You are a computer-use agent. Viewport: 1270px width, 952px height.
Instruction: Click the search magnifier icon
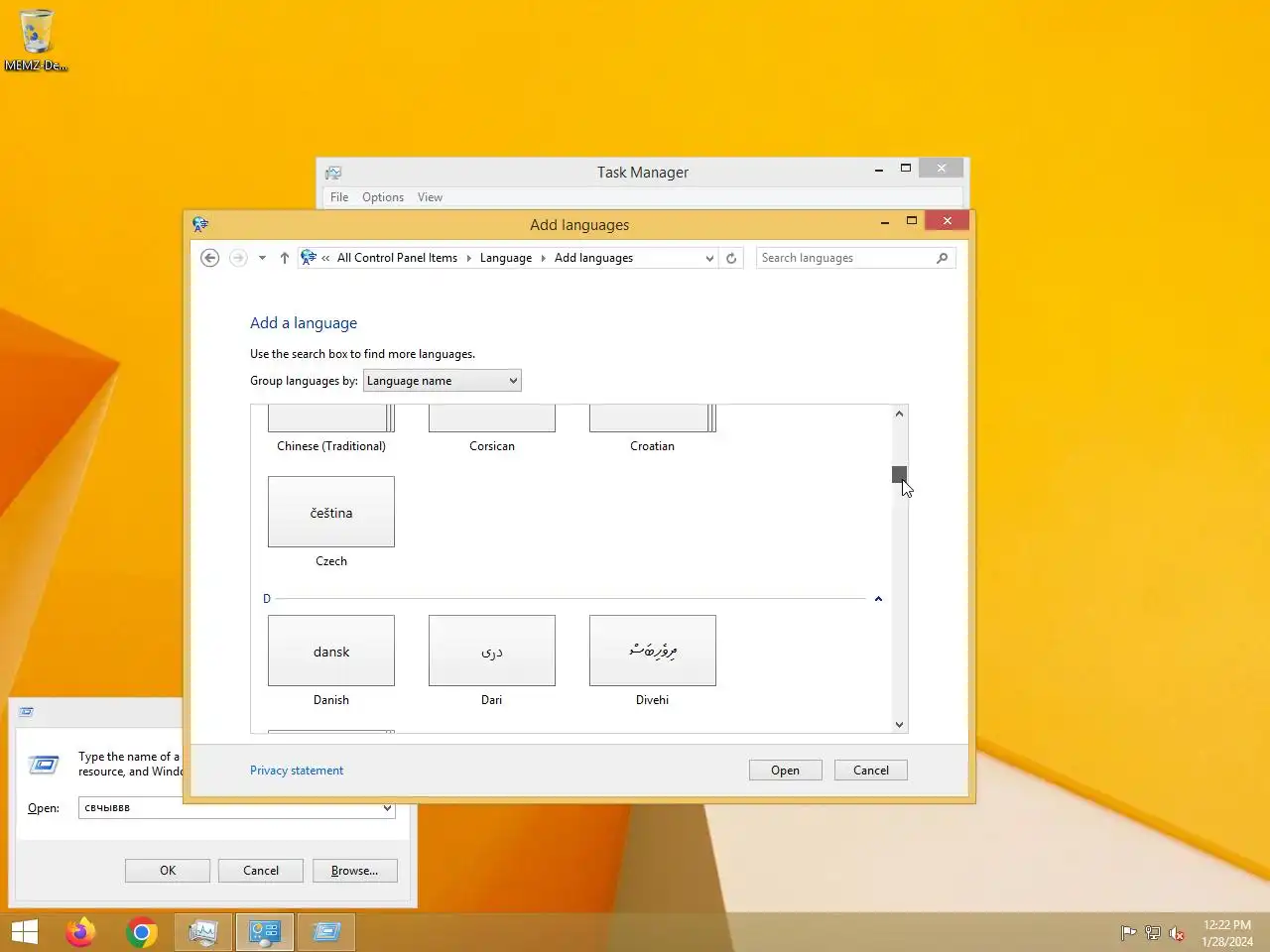click(x=942, y=258)
